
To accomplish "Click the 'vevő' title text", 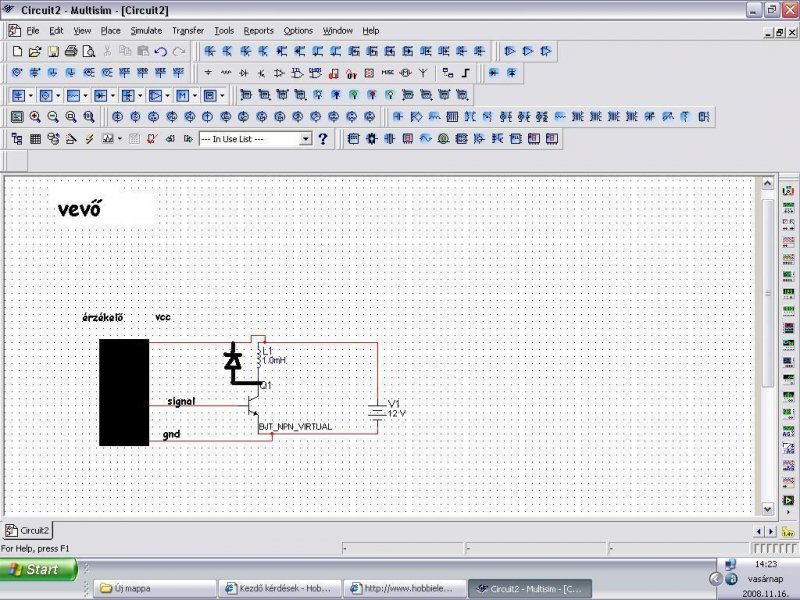I will tap(80, 209).
